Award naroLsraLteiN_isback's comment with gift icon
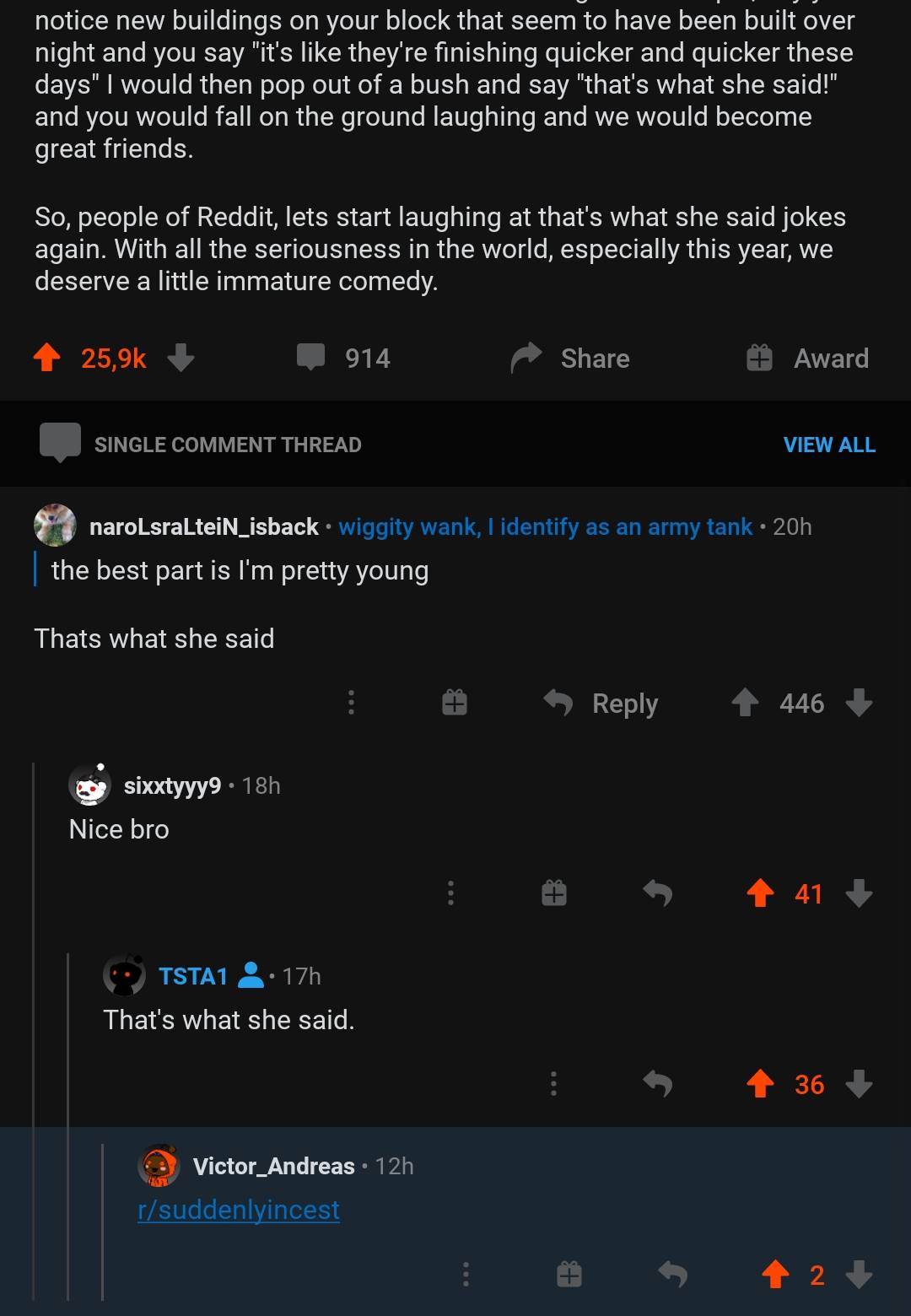Image resolution: width=911 pixels, height=1316 pixels. (455, 703)
